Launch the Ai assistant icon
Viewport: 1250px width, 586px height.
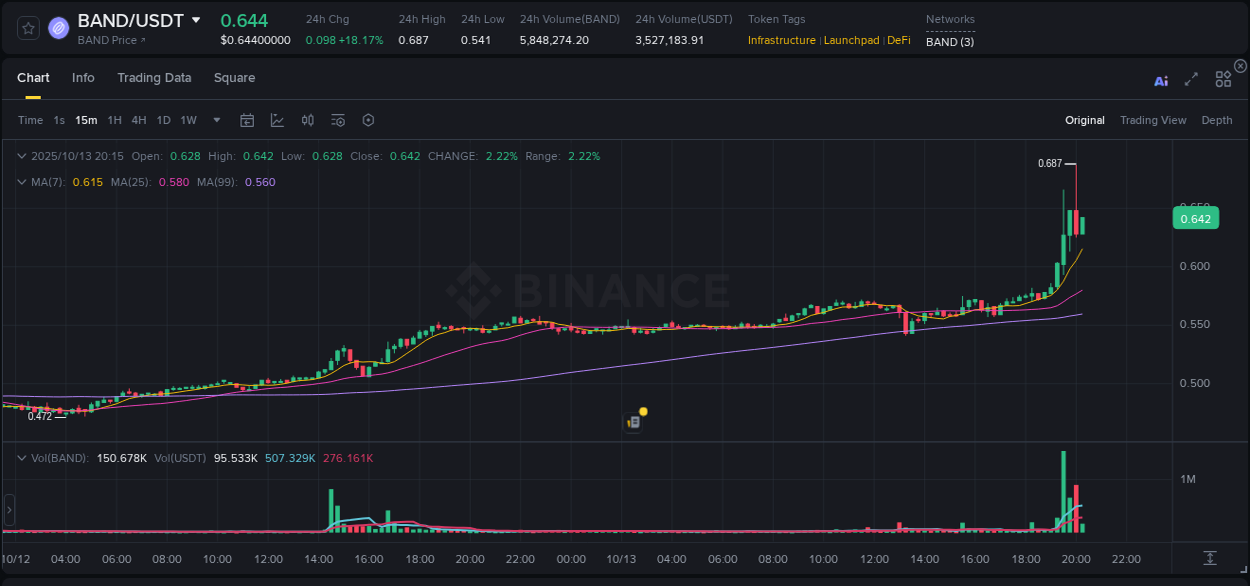tap(1161, 78)
